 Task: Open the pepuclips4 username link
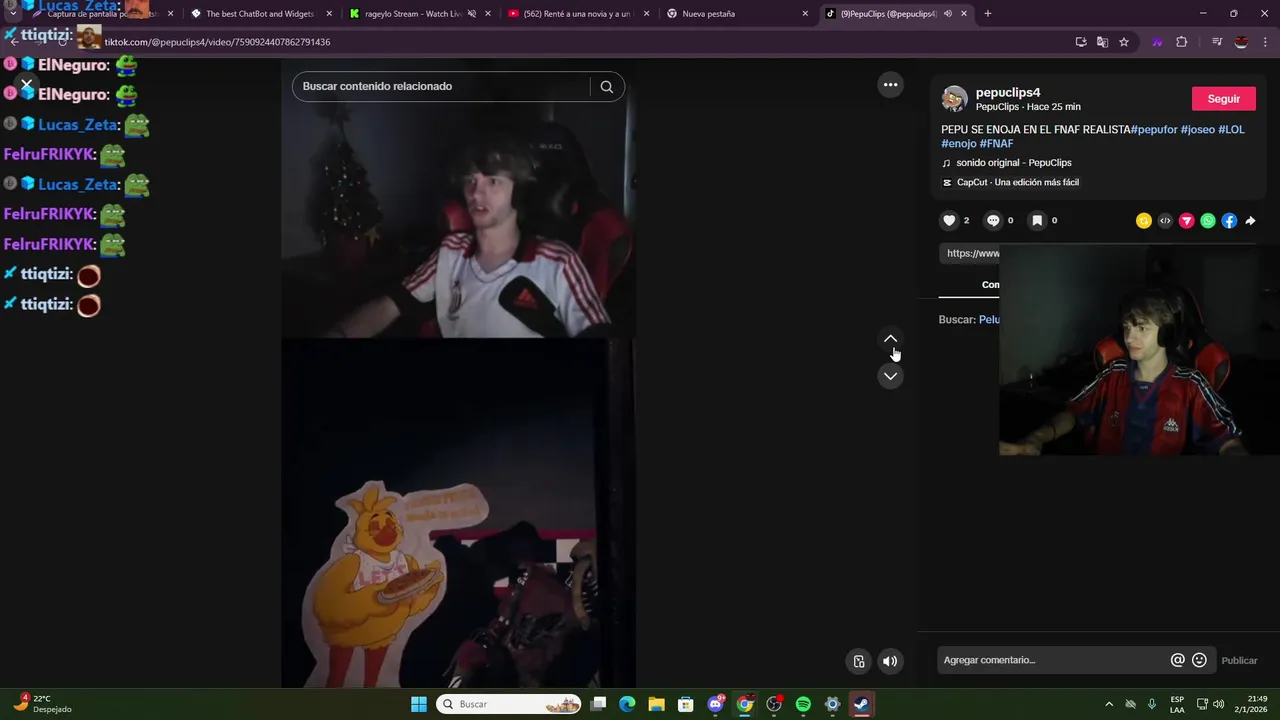1008,92
